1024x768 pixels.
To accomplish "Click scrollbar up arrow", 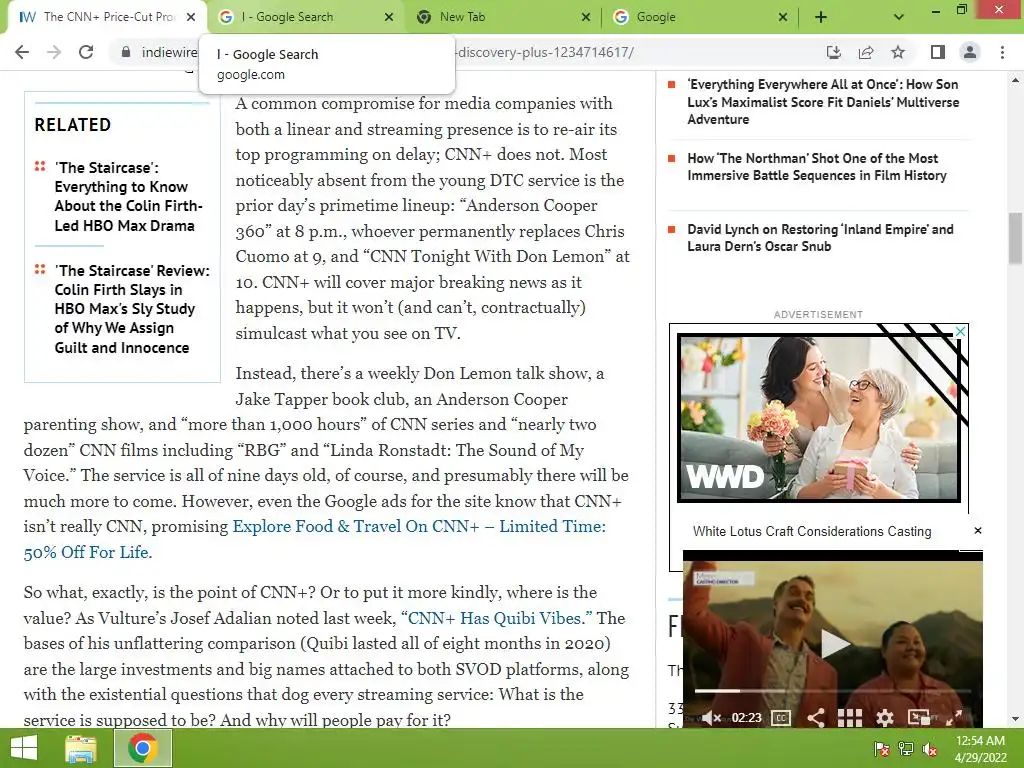I will point(1015,80).
